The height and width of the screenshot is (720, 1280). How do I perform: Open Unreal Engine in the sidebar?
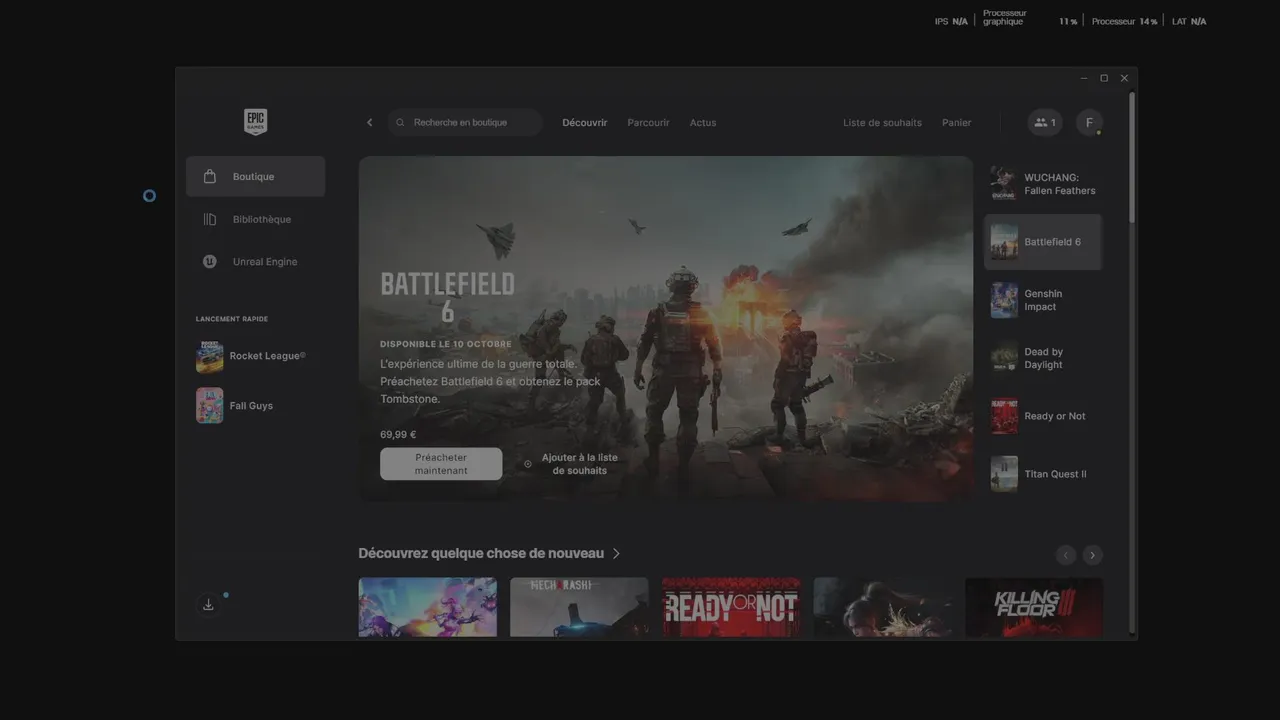tap(255, 262)
